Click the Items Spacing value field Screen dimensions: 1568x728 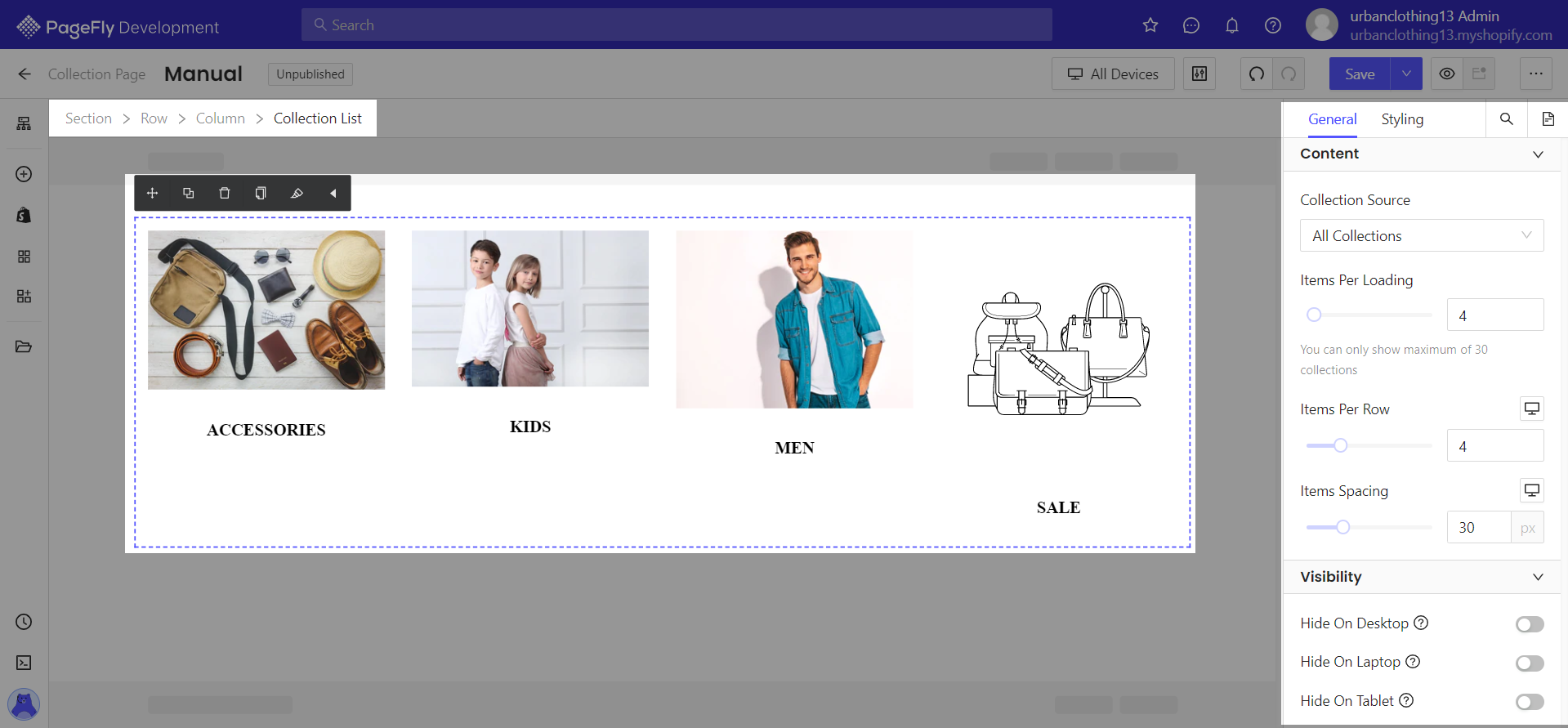(1479, 528)
